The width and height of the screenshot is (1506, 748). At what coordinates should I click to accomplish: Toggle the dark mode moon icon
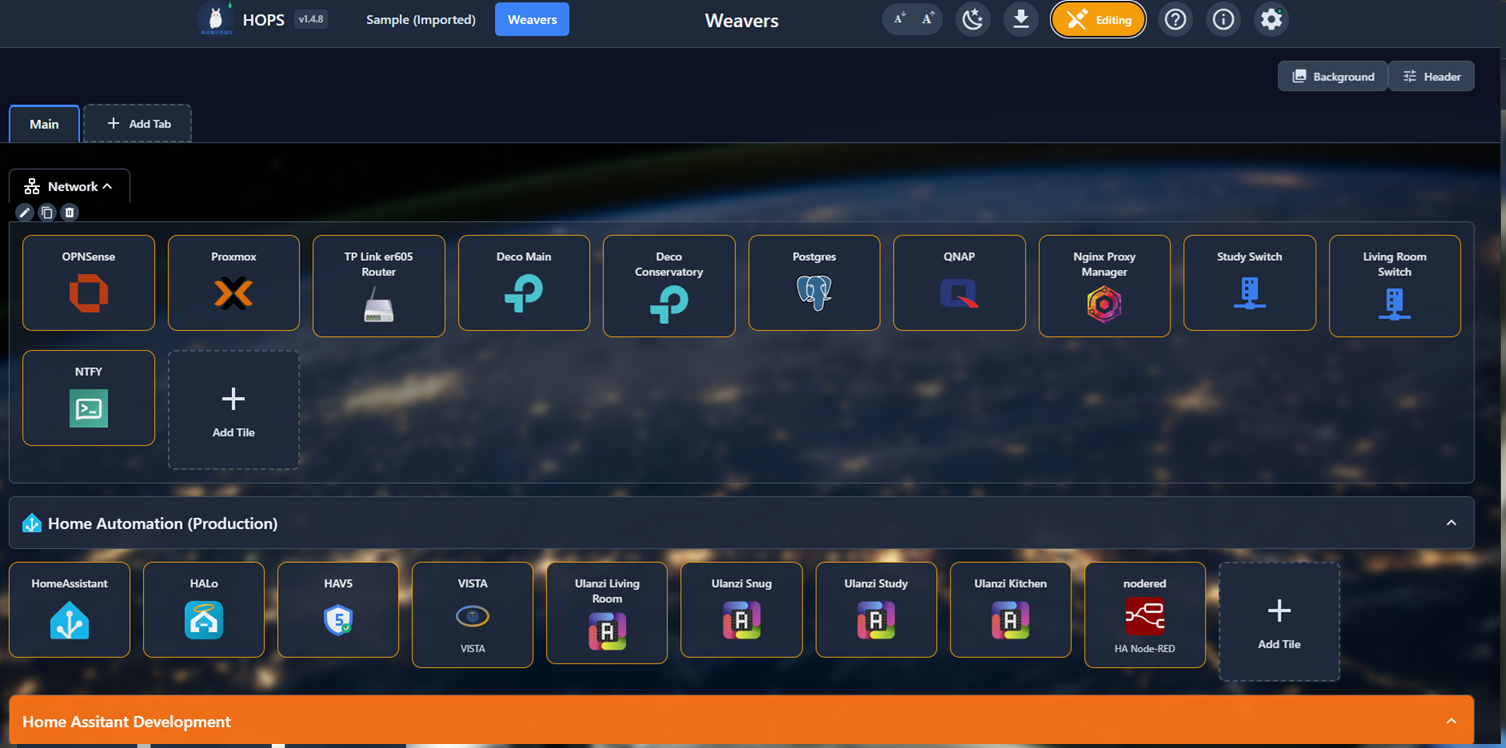(x=973, y=19)
